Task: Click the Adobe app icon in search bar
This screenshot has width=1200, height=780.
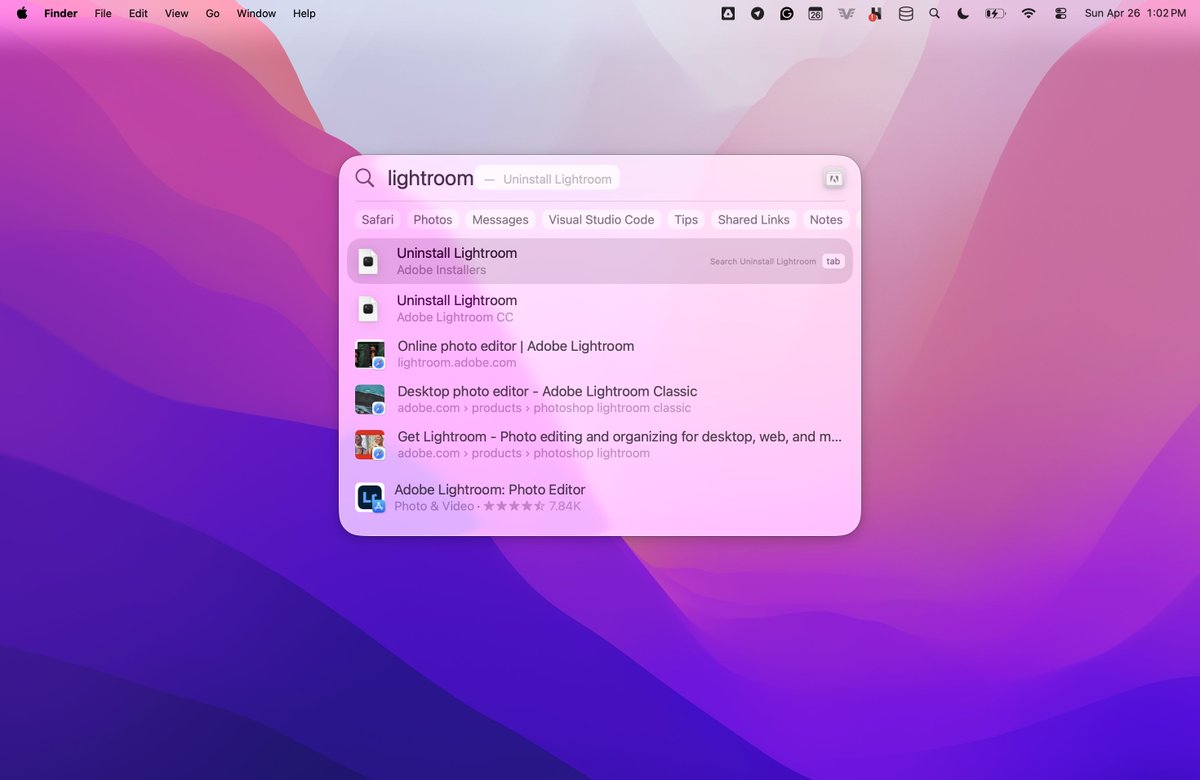Action: tap(834, 179)
